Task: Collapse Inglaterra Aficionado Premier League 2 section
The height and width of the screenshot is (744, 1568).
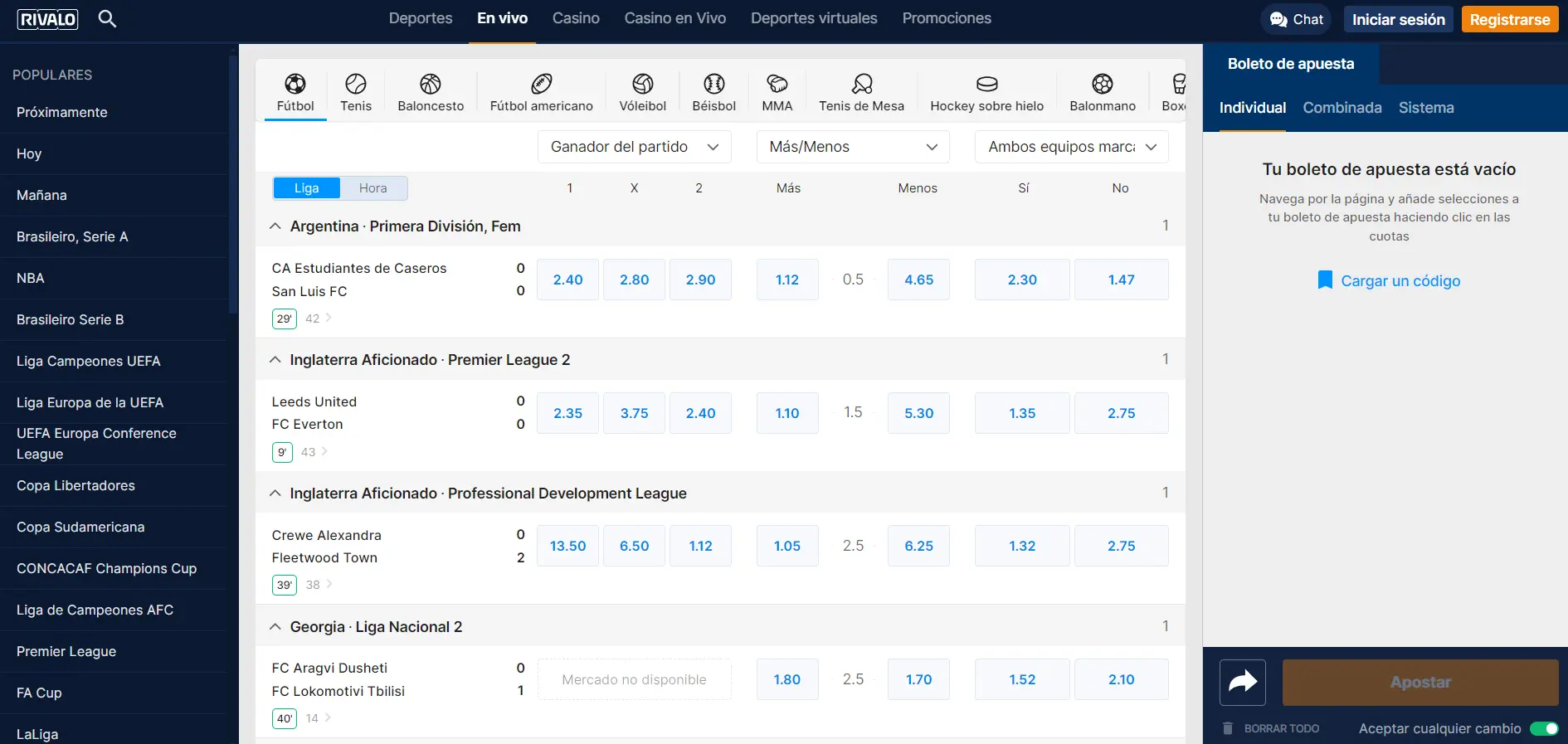Action: (275, 360)
